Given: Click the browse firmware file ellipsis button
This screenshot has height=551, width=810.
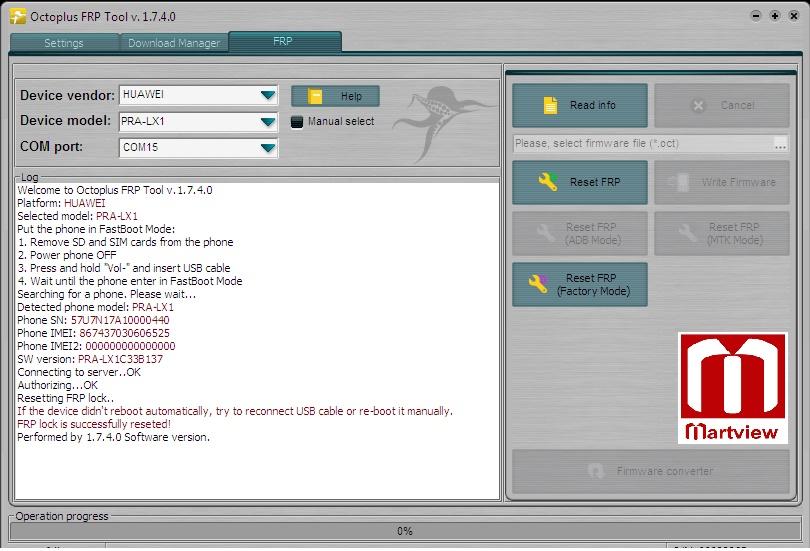Looking at the screenshot, I should [x=780, y=144].
